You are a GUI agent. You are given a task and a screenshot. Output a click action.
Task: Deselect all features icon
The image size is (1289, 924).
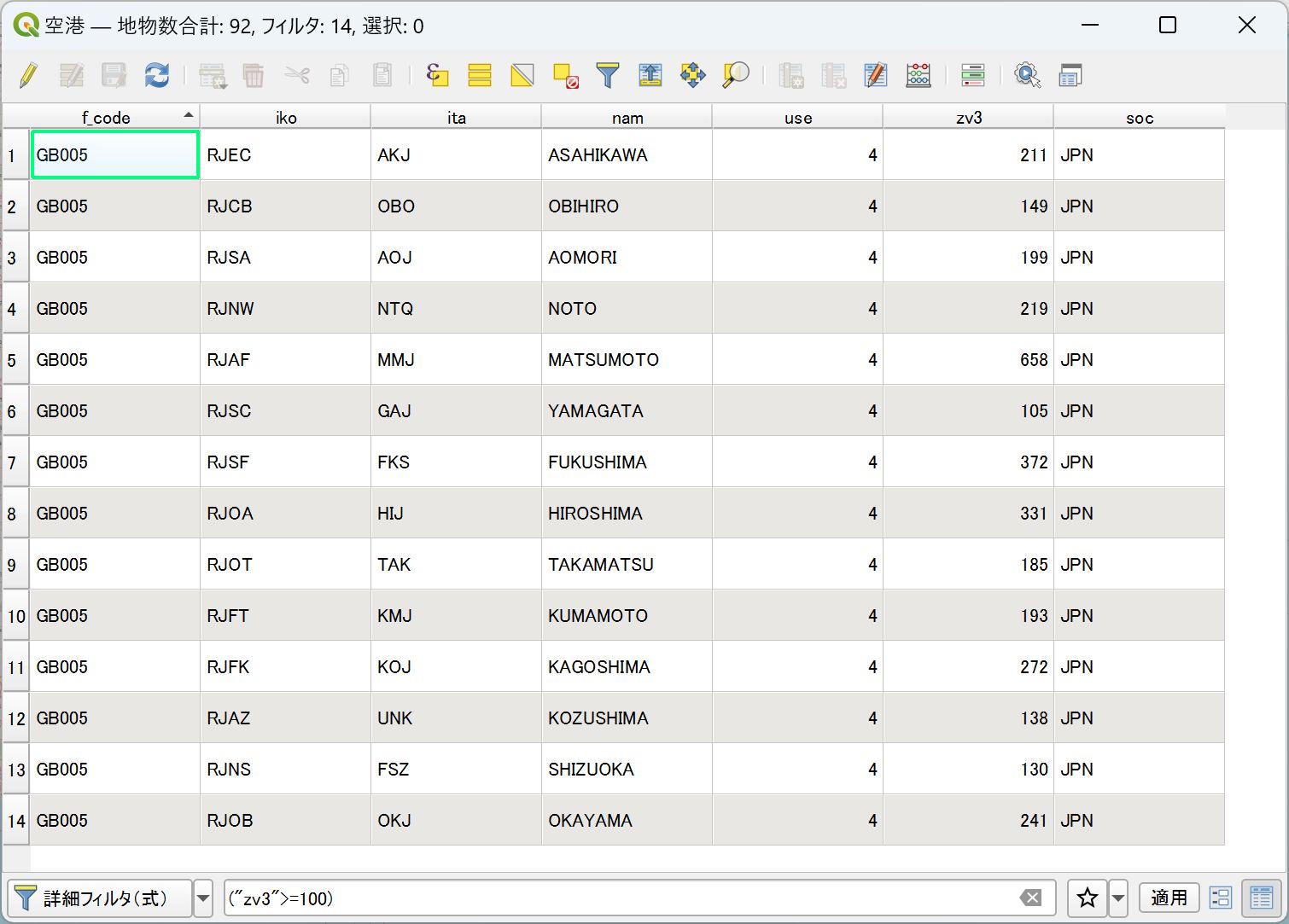pos(565,75)
